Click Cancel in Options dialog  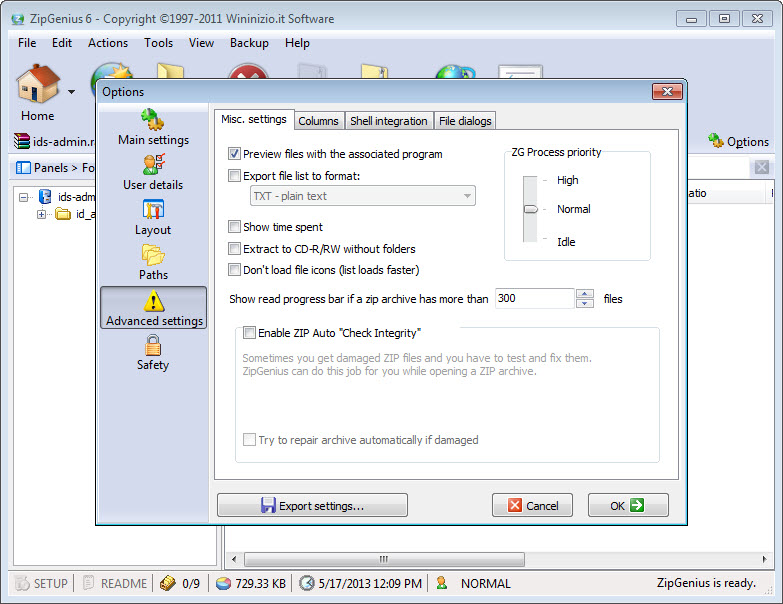pos(532,505)
